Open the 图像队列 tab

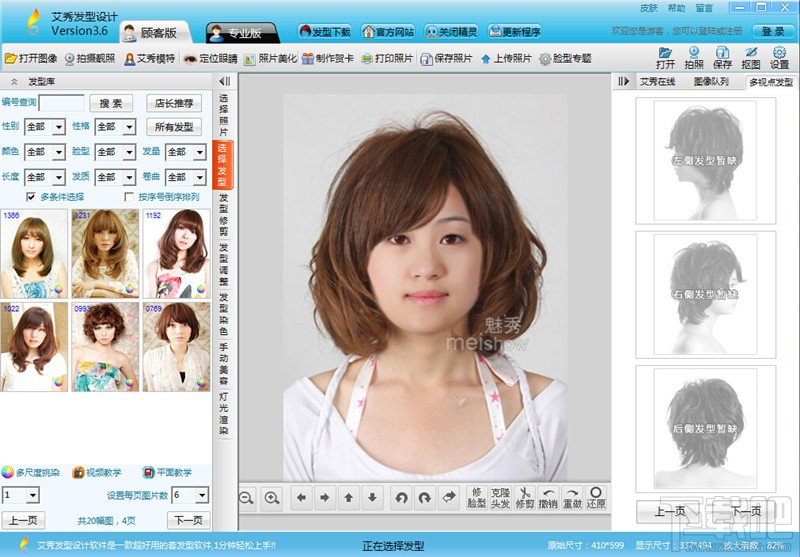tap(711, 82)
